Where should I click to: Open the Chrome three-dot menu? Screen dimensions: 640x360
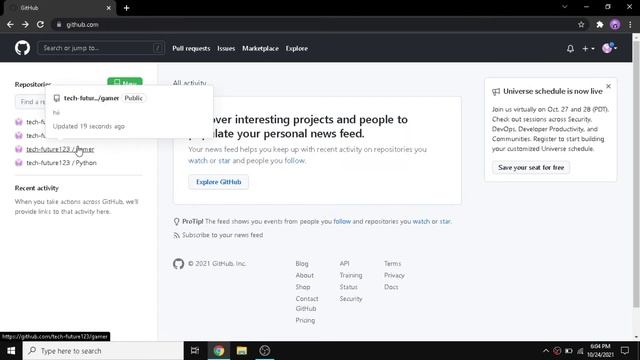(x=631, y=24)
